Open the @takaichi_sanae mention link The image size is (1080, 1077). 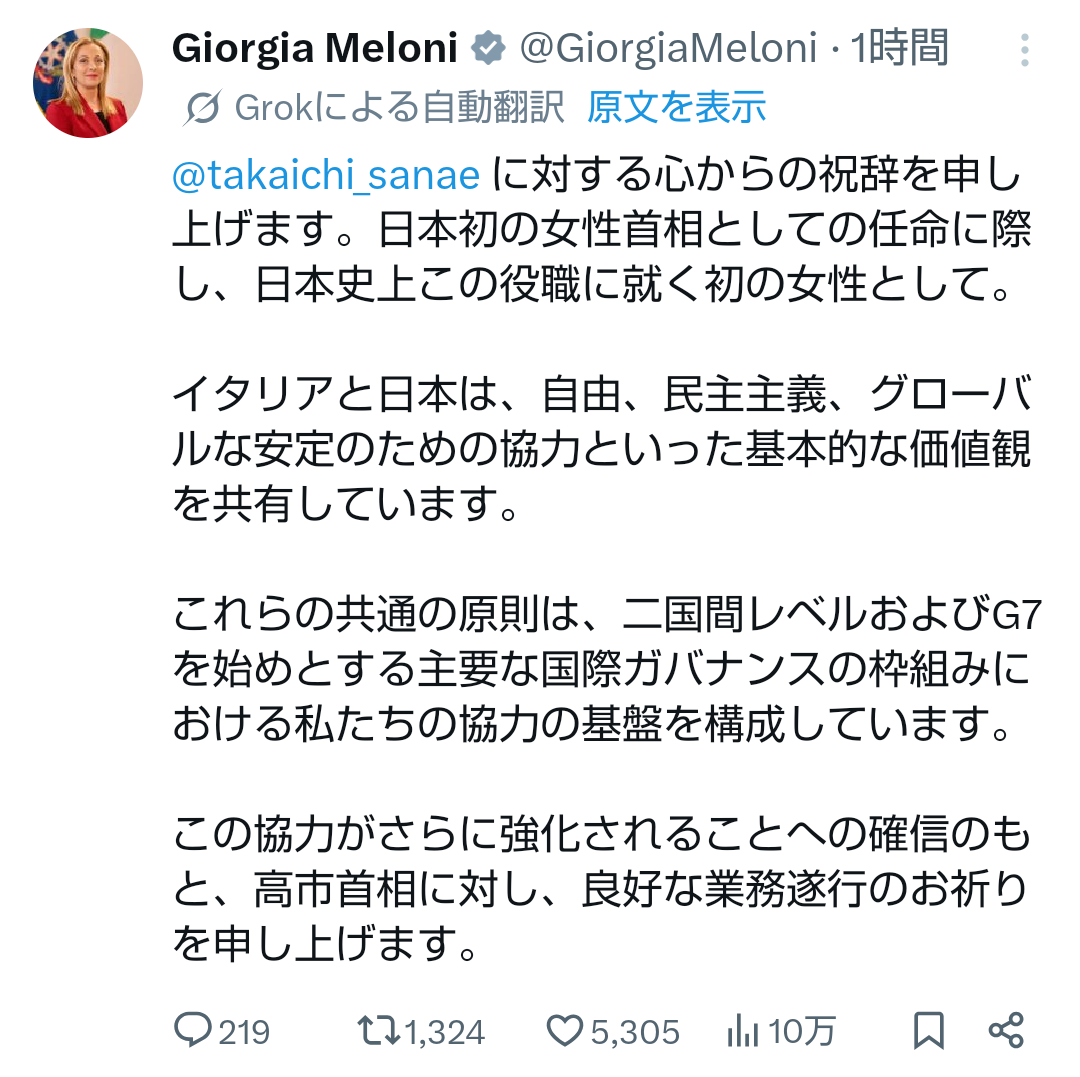click(x=327, y=175)
